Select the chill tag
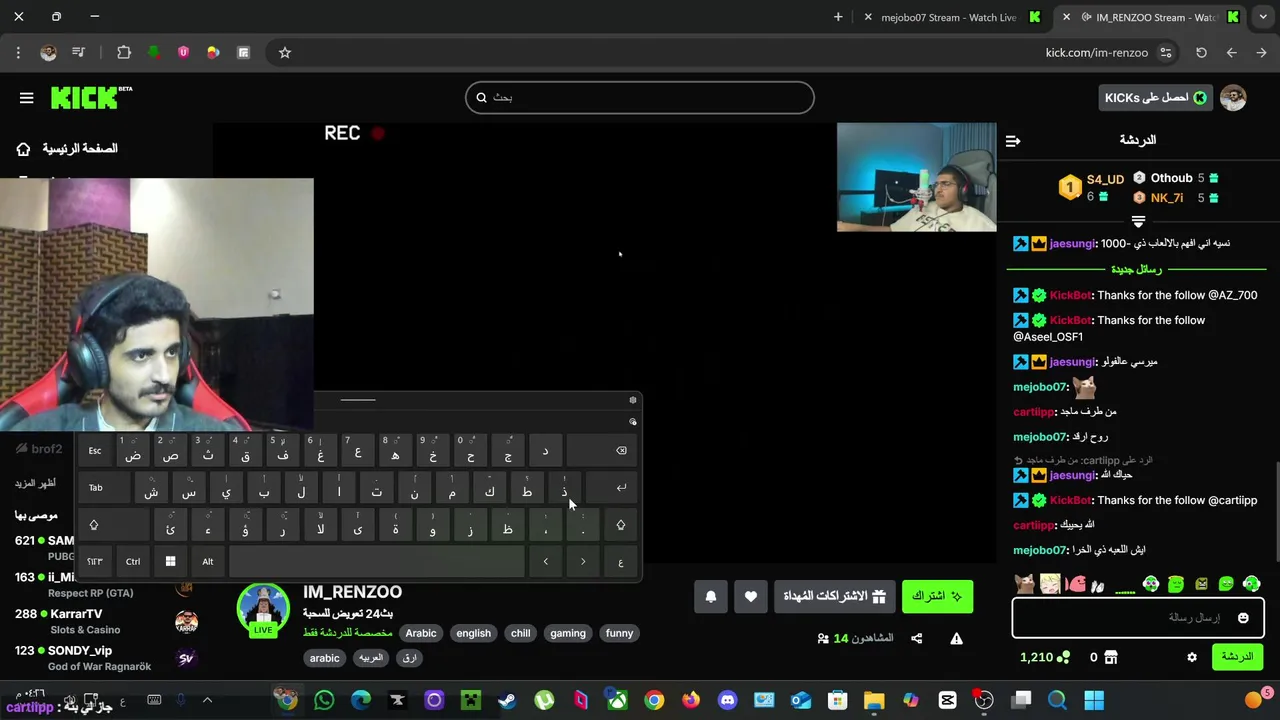The image size is (1280, 720). click(x=521, y=633)
